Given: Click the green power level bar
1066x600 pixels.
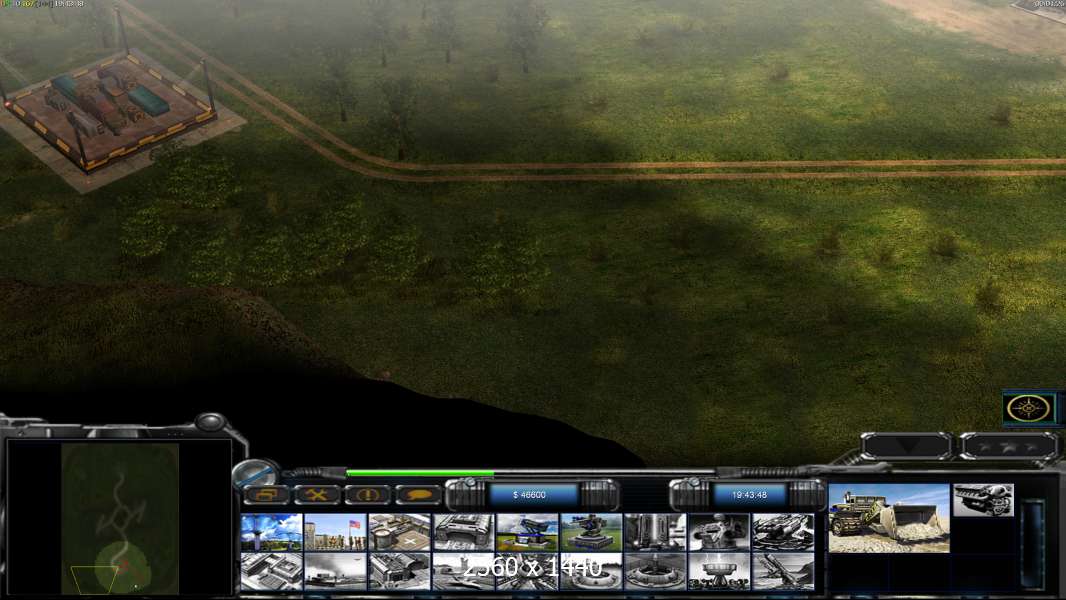Looking at the screenshot, I should [419, 472].
